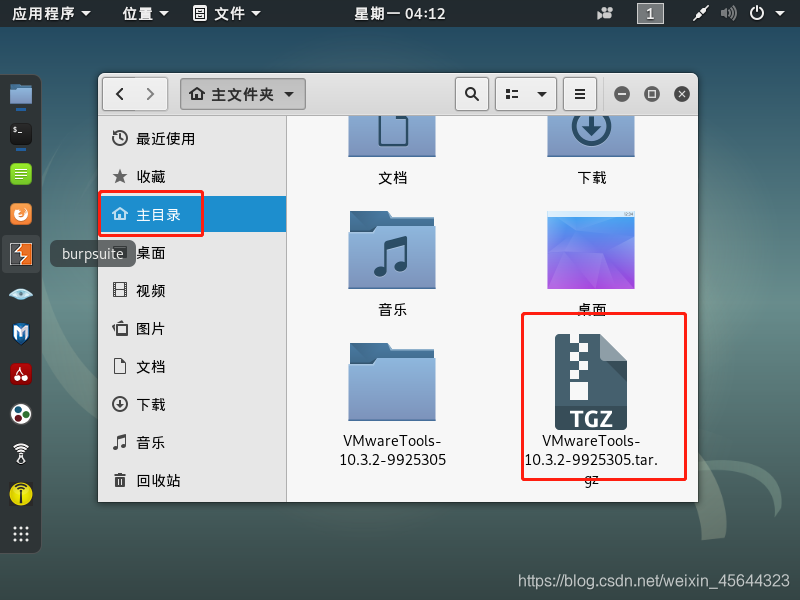
Task: Select the 下载 folder in file view
Action: pyautogui.click(x=591, y=151)
